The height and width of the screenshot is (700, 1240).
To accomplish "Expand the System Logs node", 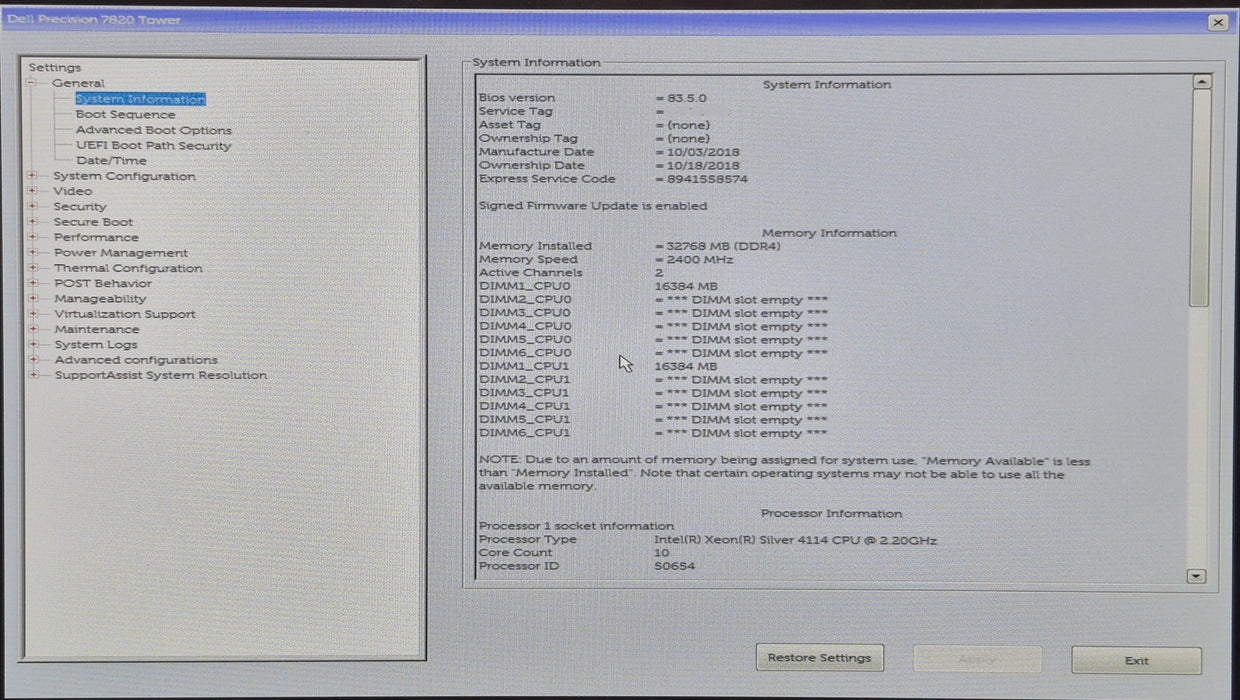I will 33,344.
